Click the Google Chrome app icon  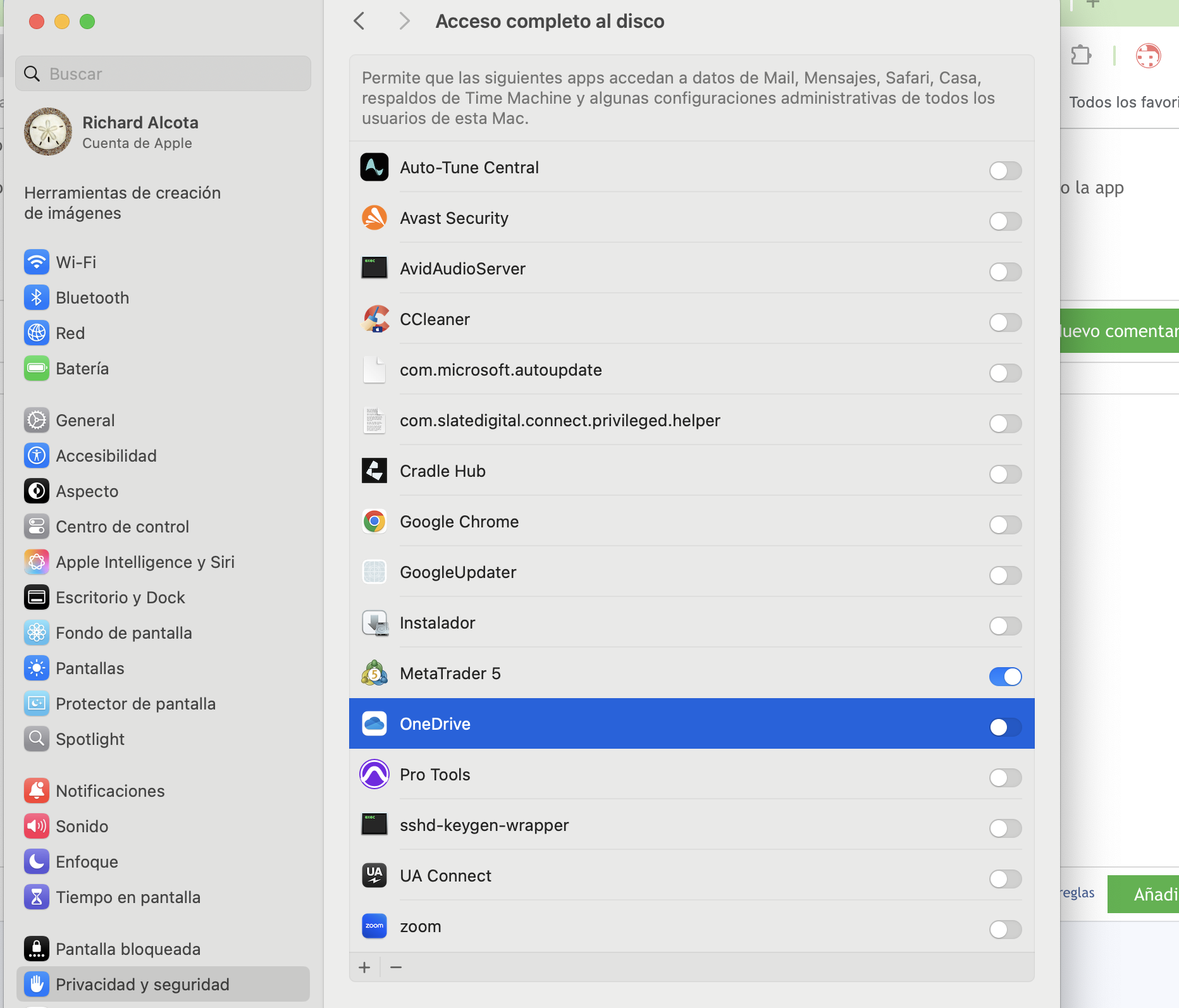click(374, 522)
